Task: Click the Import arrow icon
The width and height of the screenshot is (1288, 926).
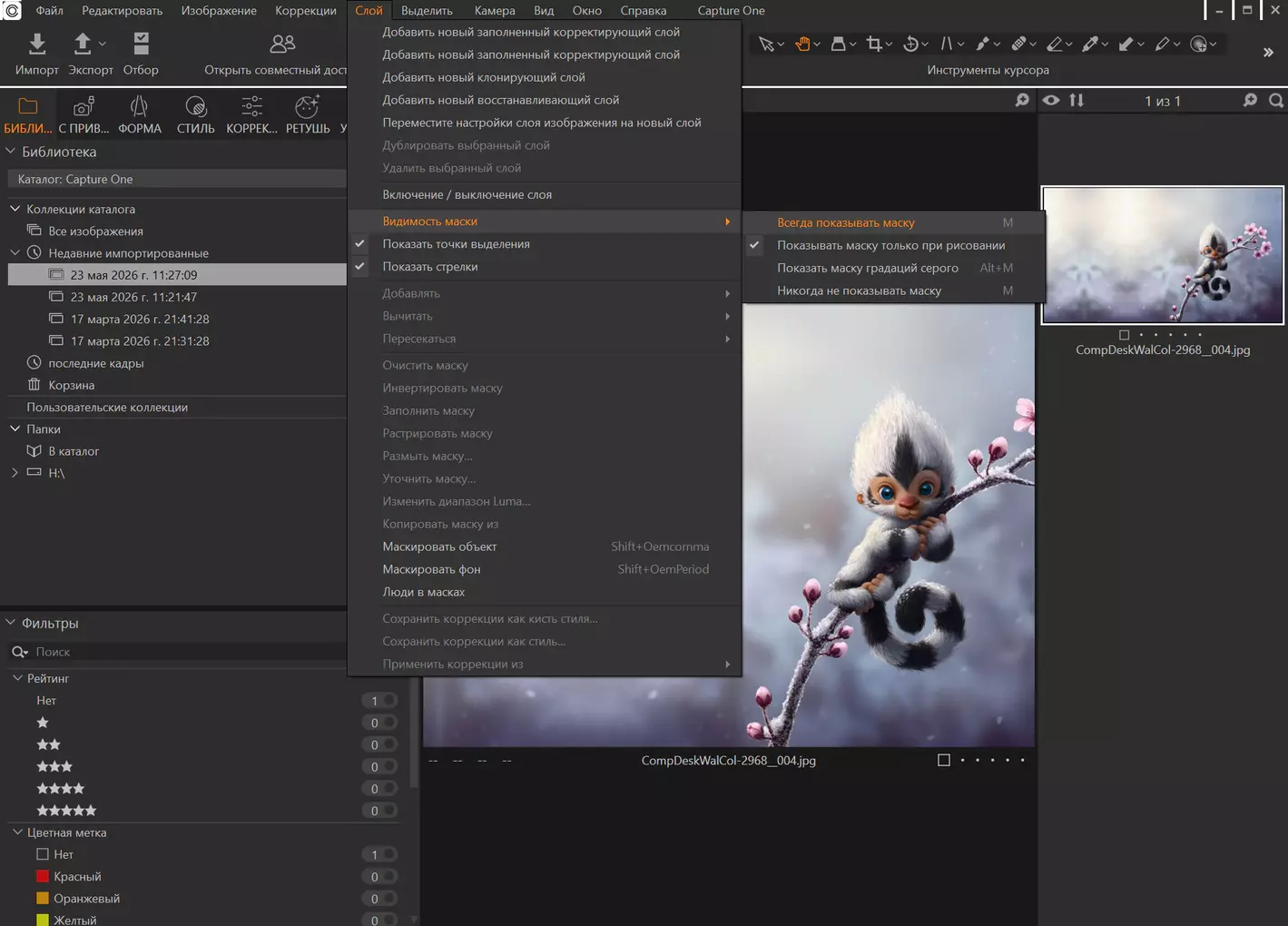Action: coord(36,44)
